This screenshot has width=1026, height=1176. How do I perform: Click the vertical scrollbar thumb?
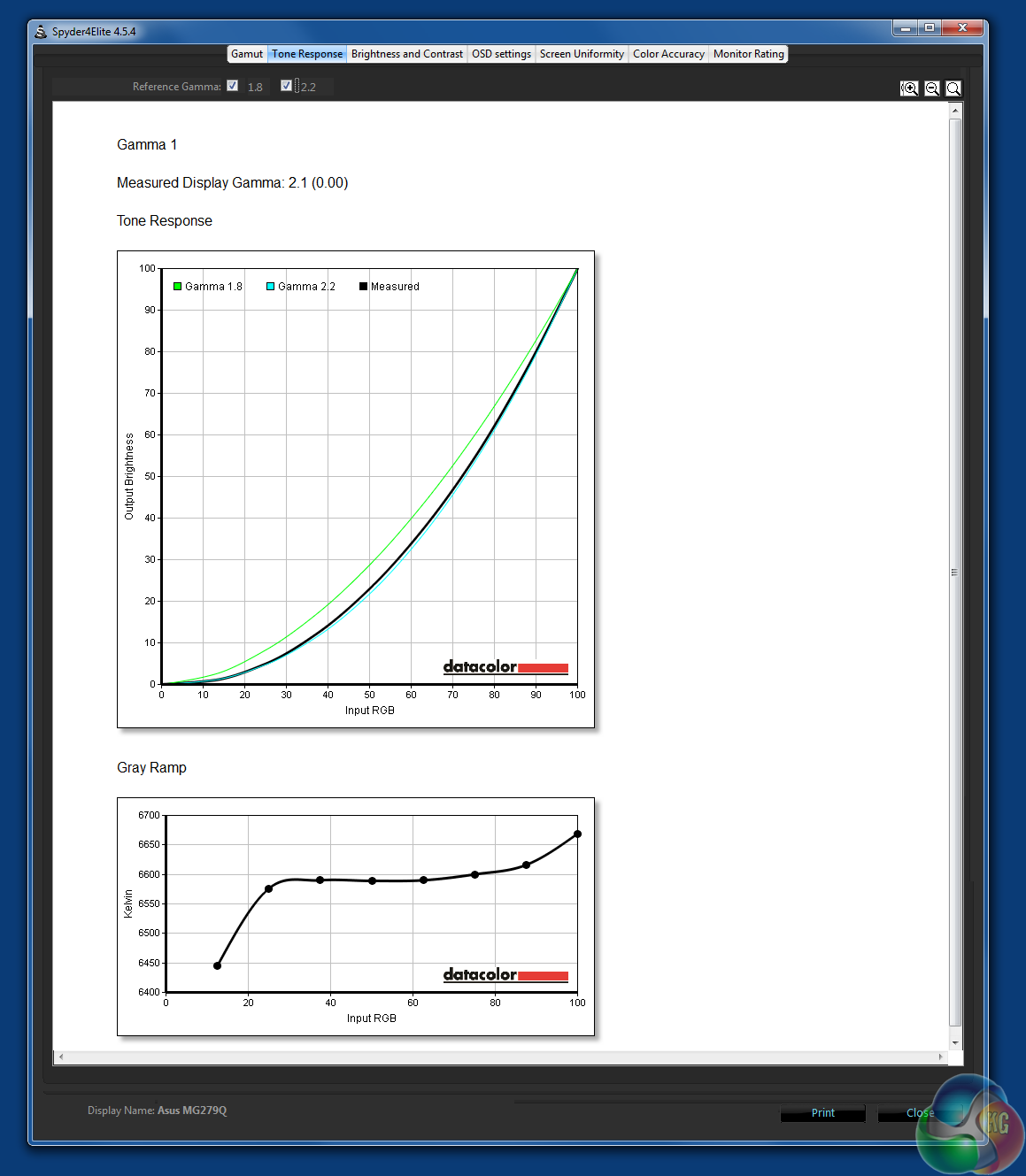[x=955, y=573]
